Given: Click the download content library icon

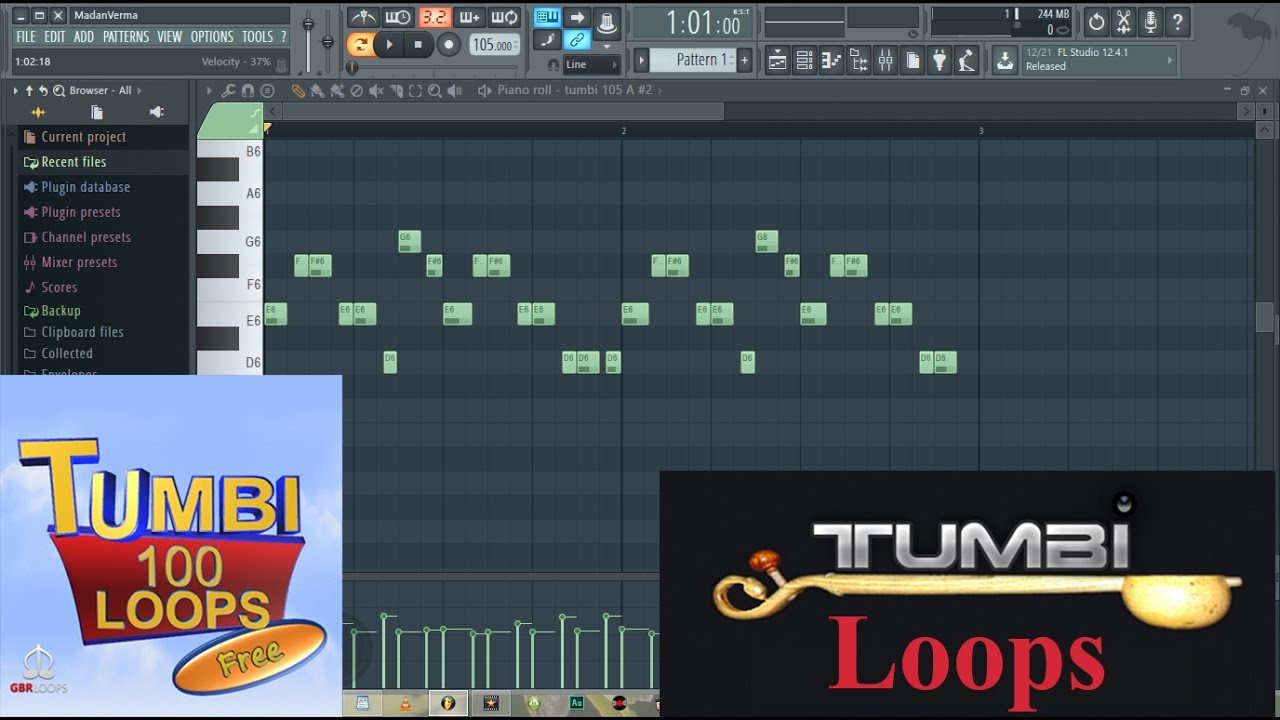Looking at the screenshot, I should point(1005,60).
